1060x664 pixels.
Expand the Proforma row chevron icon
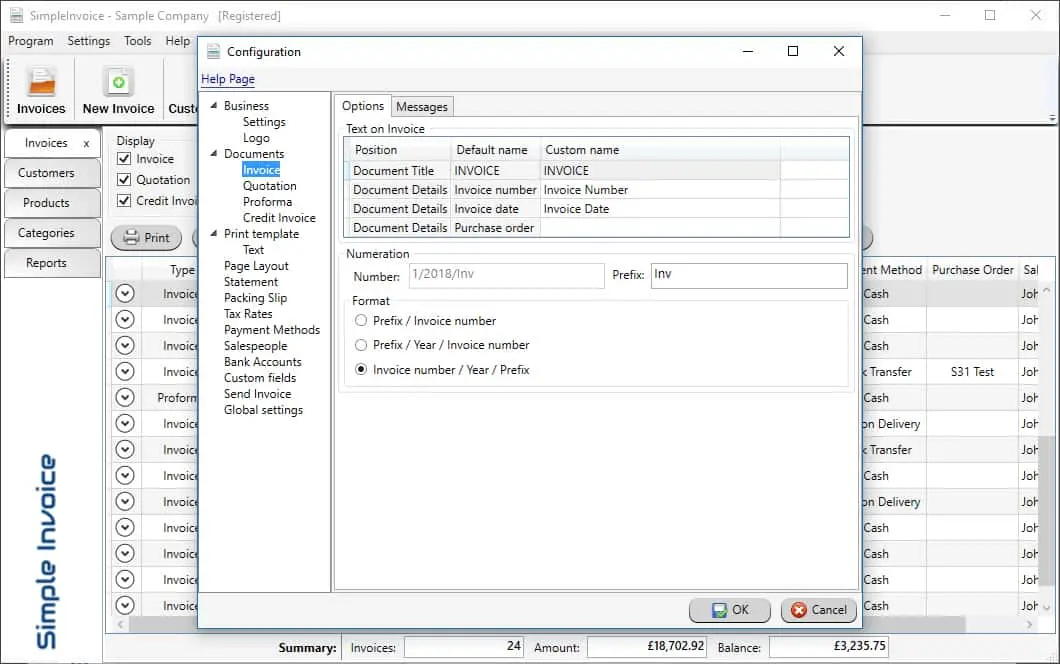click(x=125, y=398)
